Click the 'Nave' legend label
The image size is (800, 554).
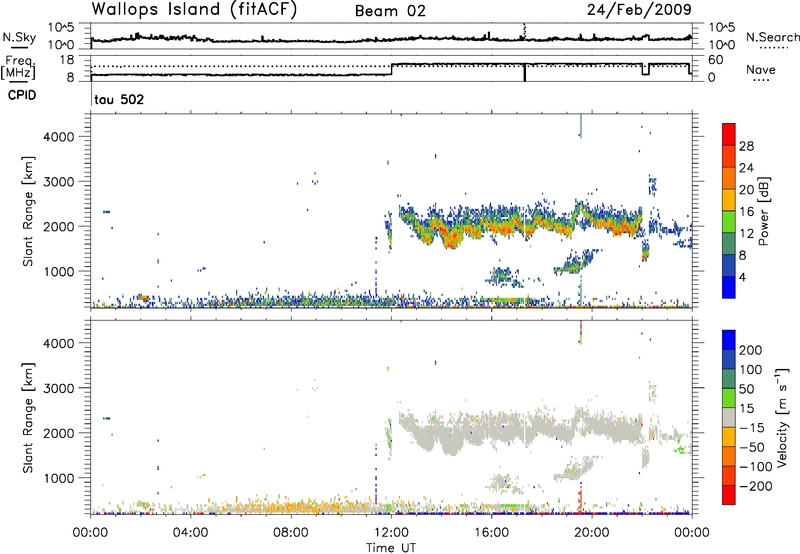pyautogui.click(x=761, y=69)
